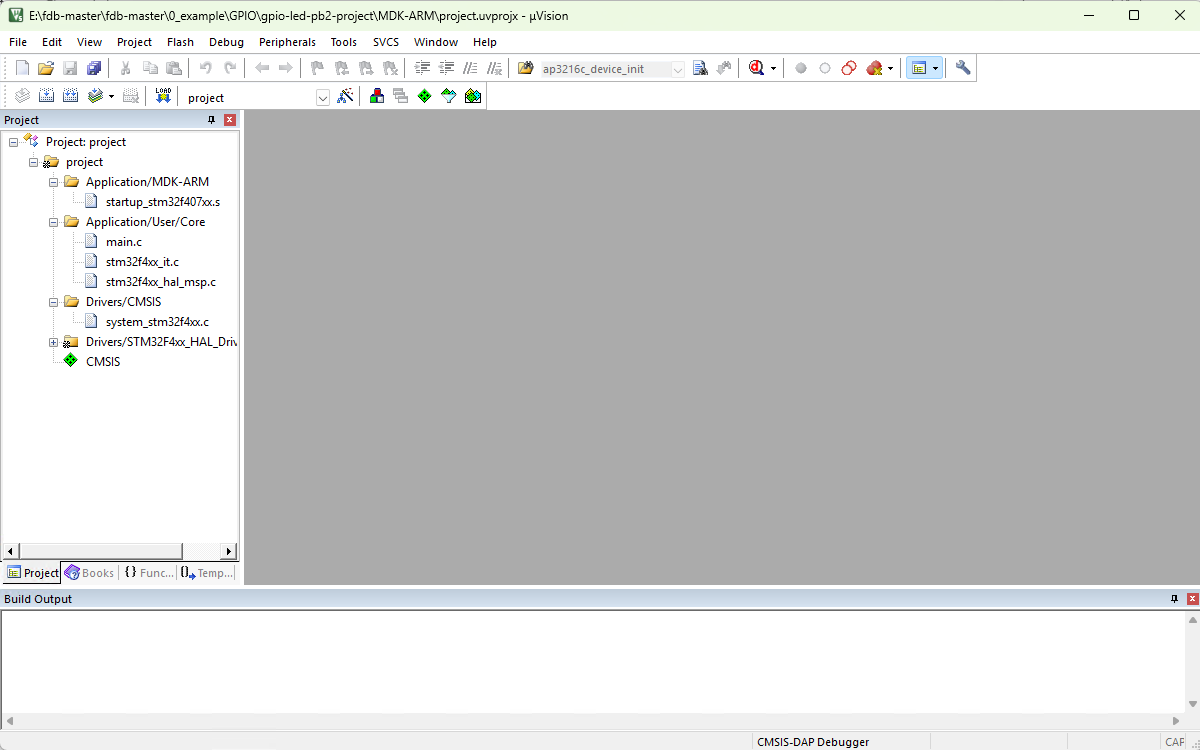Image resolution: width=1200 pixels, height=750 pixels.
Task: Close the Project panel
Action: 229,120
